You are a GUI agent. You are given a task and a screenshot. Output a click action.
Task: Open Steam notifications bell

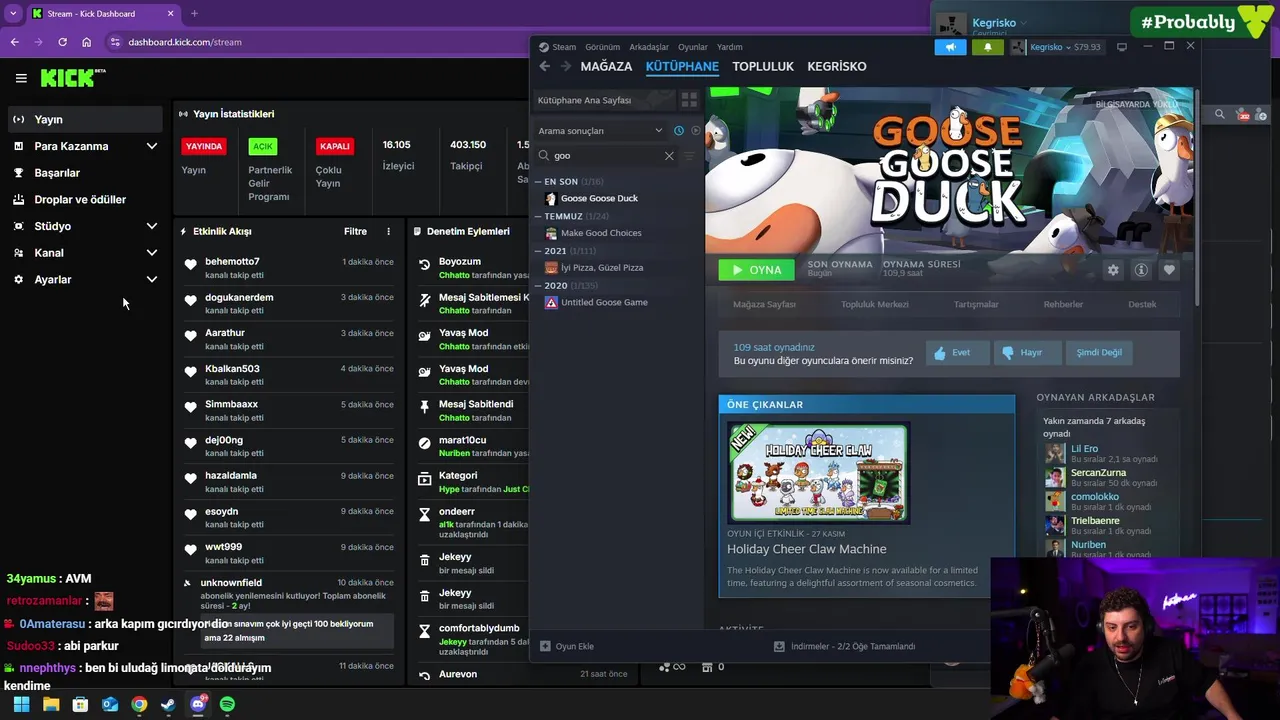point(988,47)
